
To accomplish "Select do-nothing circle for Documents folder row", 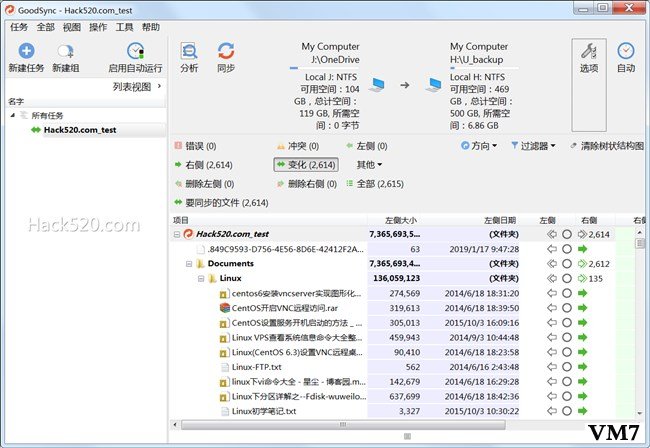I will tap(566, 263).
